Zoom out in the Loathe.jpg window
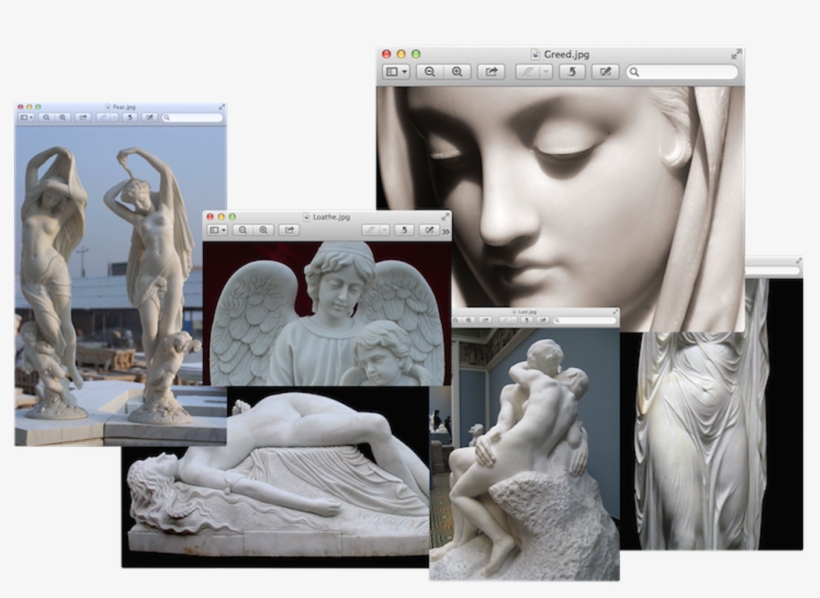This screenshot has width=820, height=598. point(243,230)
